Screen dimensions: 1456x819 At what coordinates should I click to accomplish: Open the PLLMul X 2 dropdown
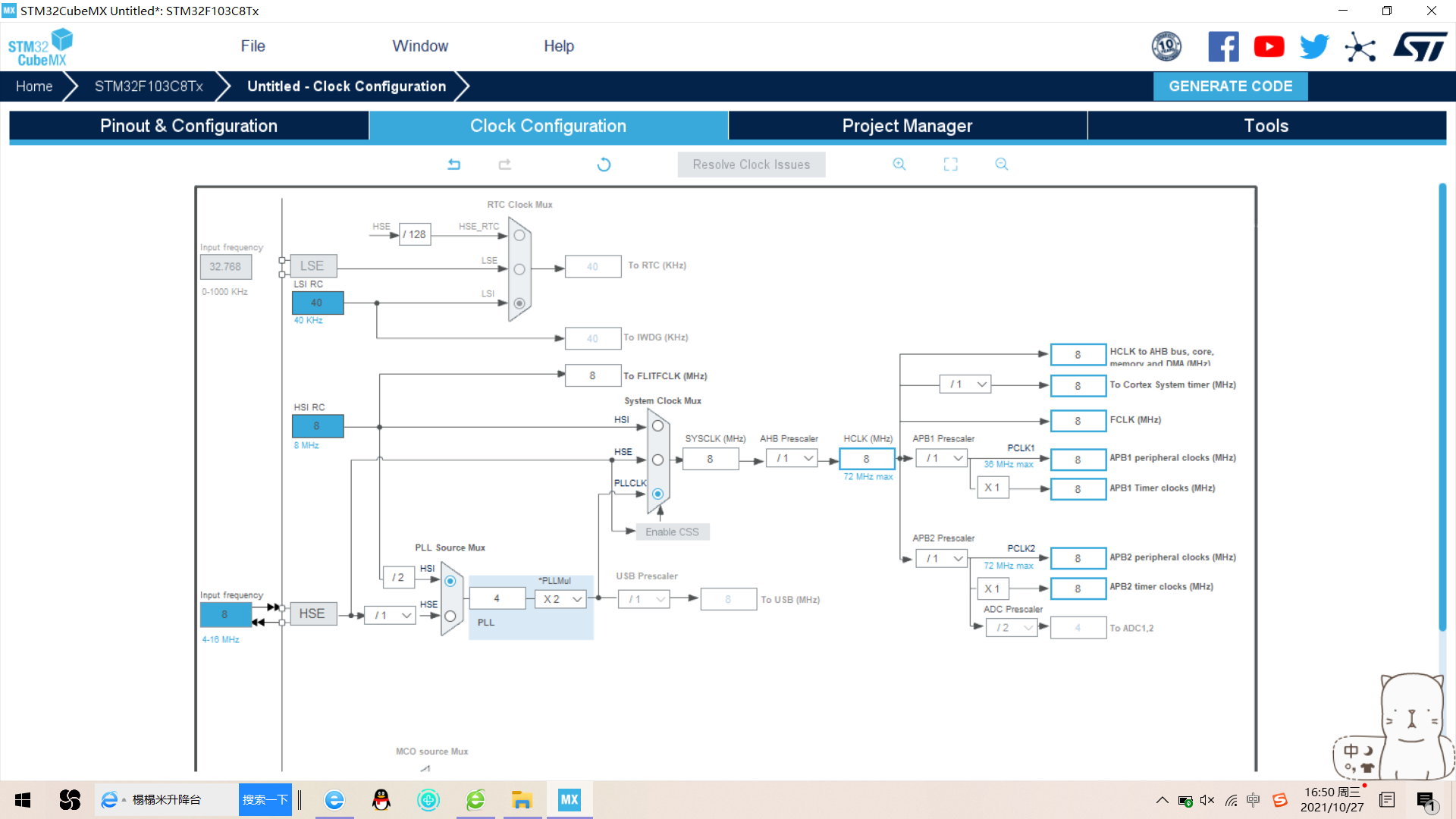[560, 599]
